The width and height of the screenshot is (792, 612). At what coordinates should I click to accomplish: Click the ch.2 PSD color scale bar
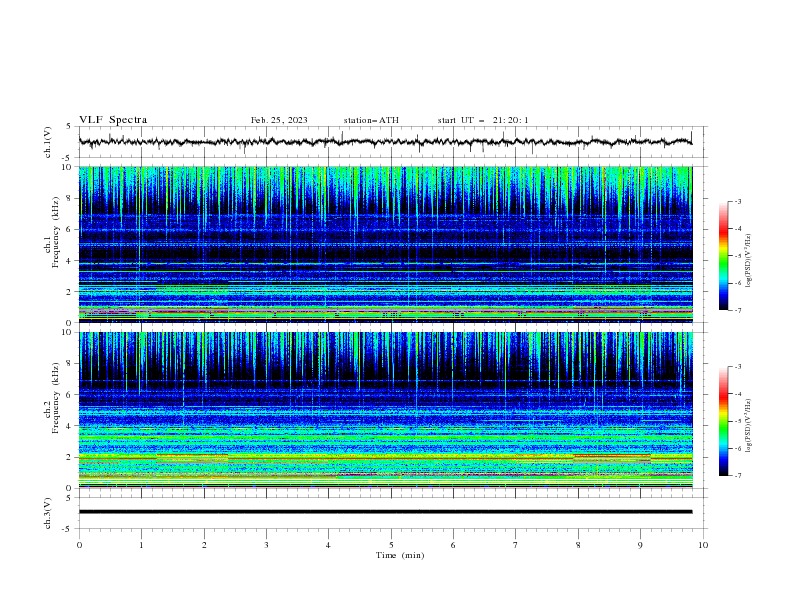(723, 421)
